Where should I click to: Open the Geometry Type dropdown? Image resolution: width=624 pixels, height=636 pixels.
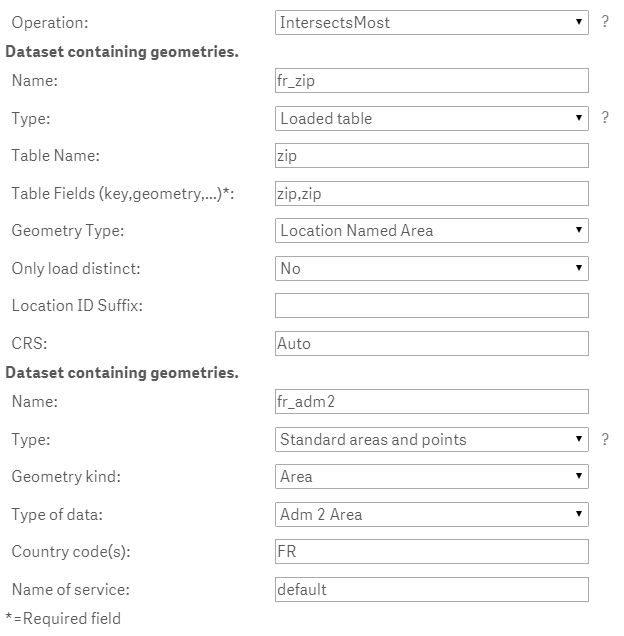pyautogui.click(x=432, y=230)
